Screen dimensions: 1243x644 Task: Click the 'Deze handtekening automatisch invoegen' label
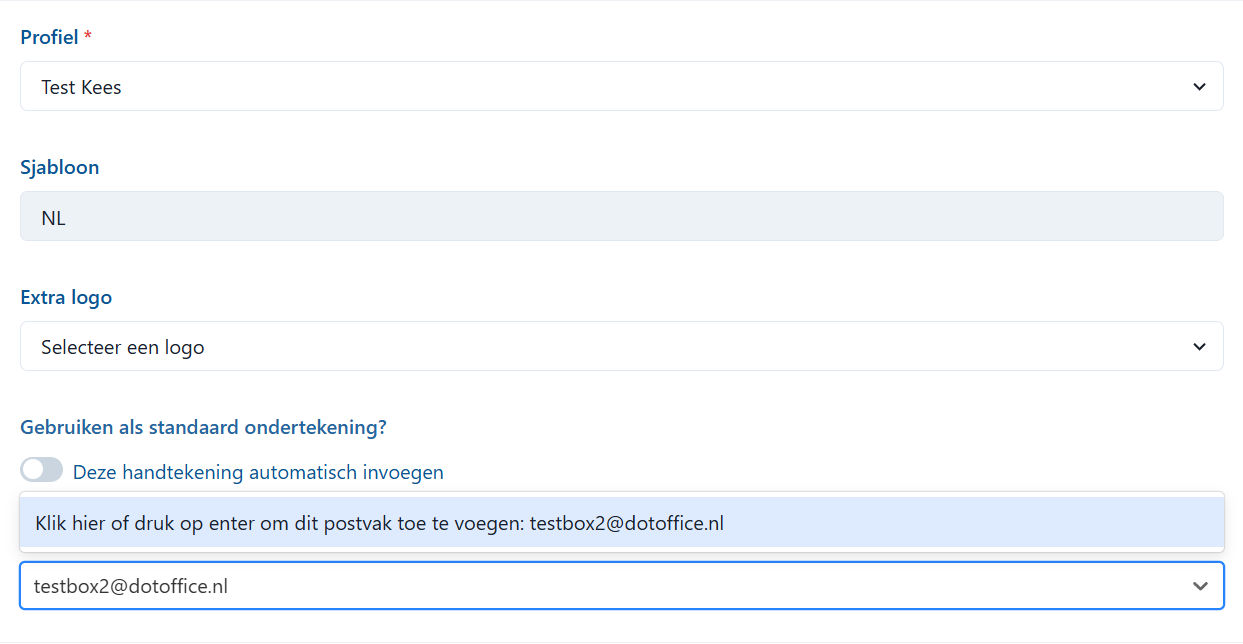point(258,472)
